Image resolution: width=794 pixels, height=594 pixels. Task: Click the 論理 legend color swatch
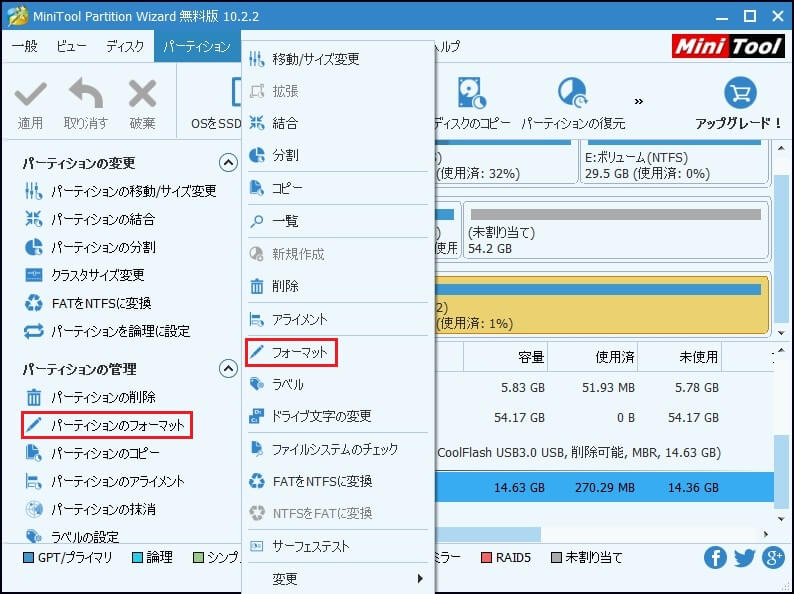pos(137,558)
